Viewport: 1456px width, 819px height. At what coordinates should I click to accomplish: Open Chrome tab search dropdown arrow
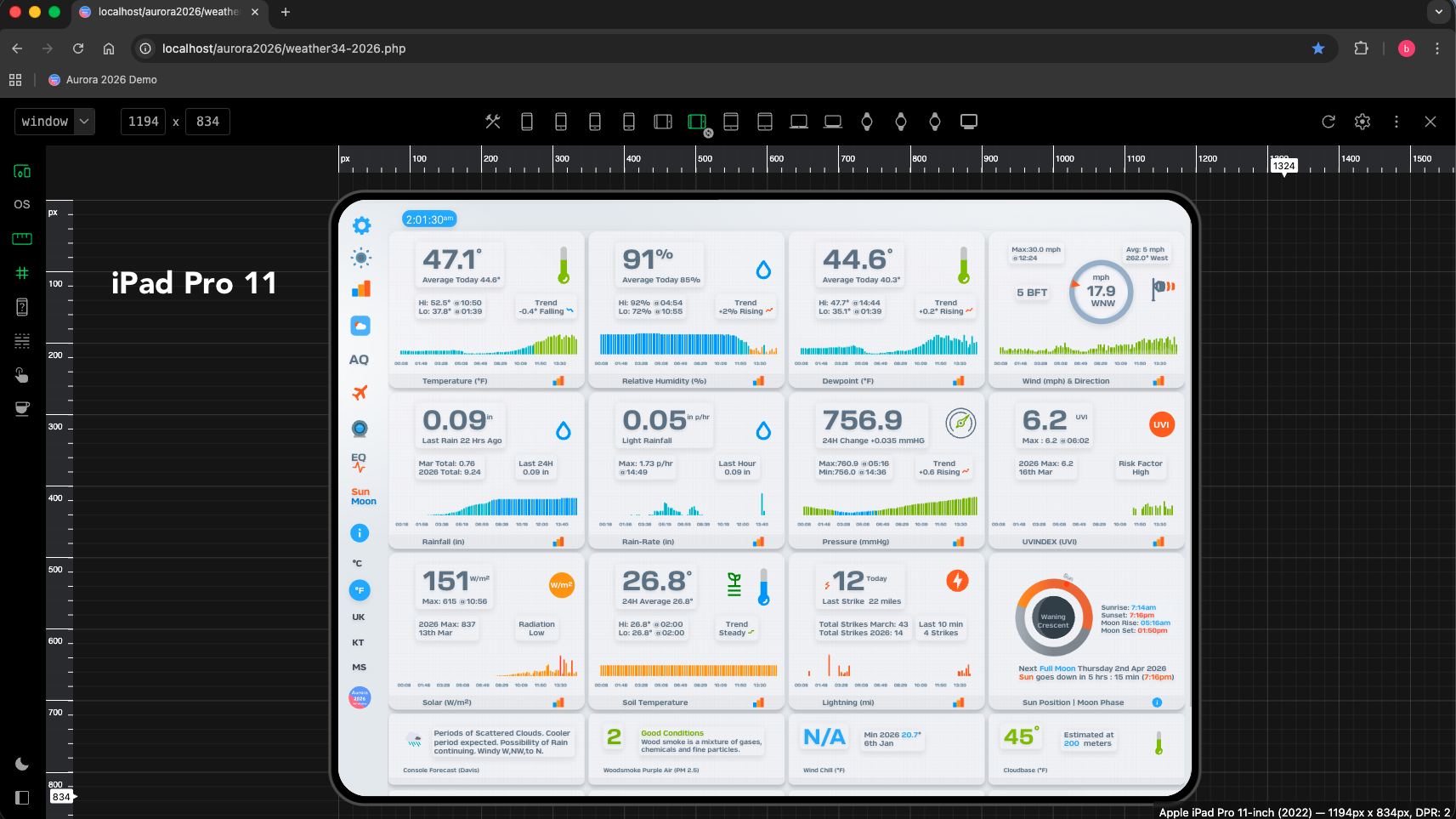click(1438, 12)
